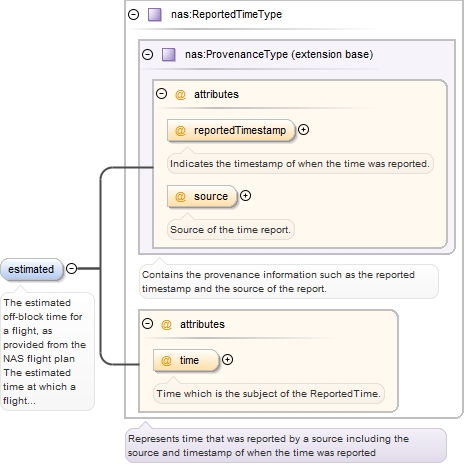Click the @ icon beside lower attributes heading
This screenshot has height=466, width=465.
166,324
